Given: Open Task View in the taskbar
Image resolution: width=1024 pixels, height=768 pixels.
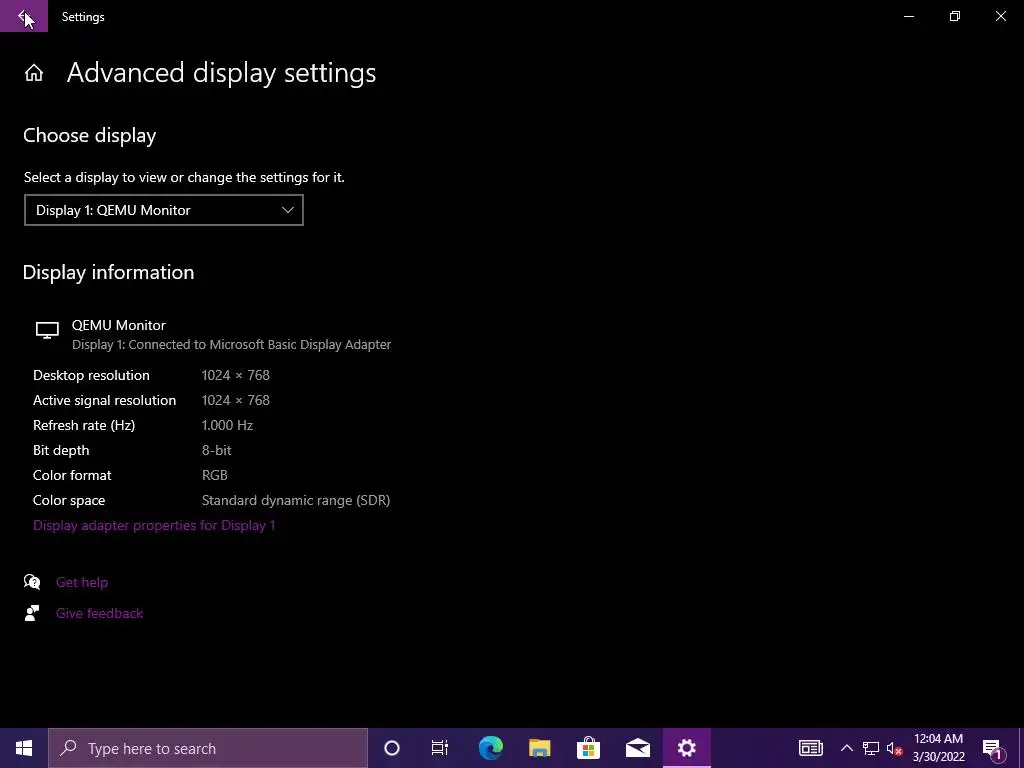Looking at the screenshot, I should pyautogui.click(x=440, y=748).
